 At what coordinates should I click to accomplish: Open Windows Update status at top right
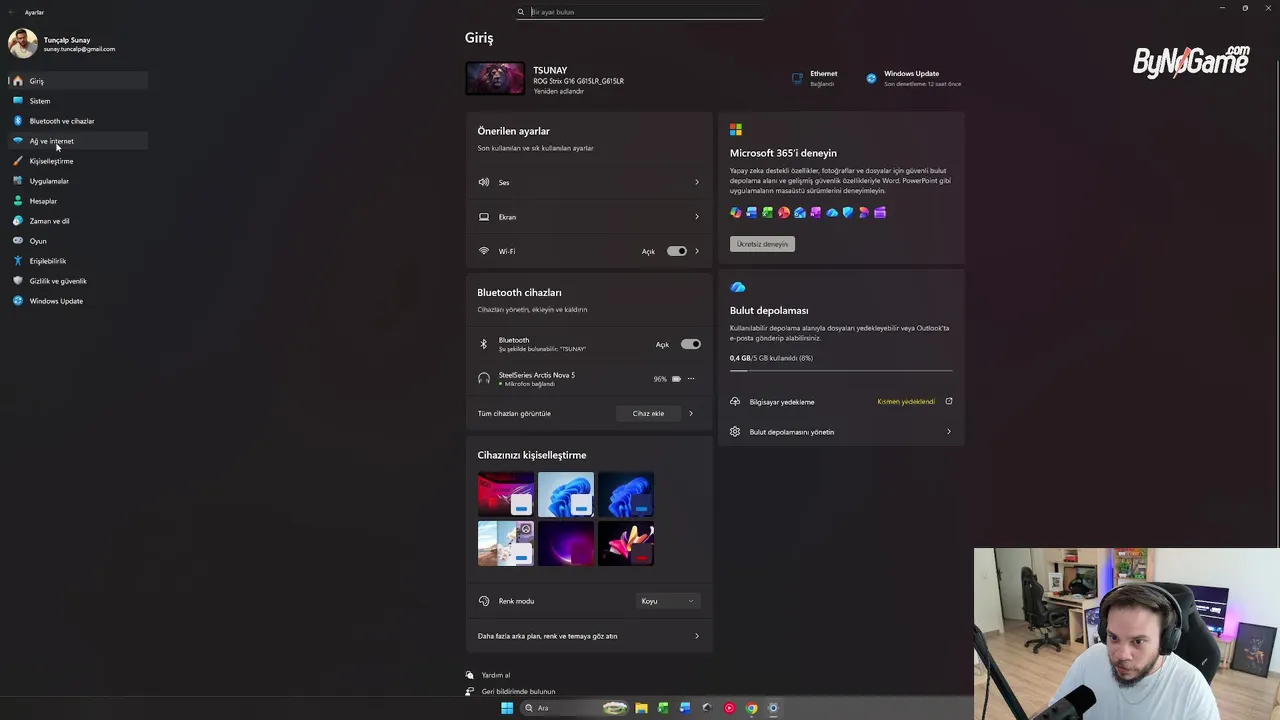(x=913, y=78)
